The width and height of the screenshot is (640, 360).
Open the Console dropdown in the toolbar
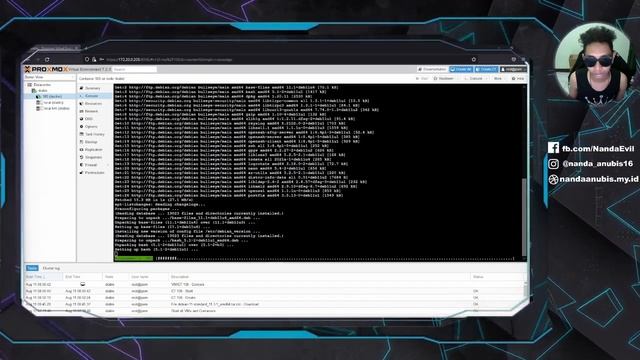tap(476, 78)
